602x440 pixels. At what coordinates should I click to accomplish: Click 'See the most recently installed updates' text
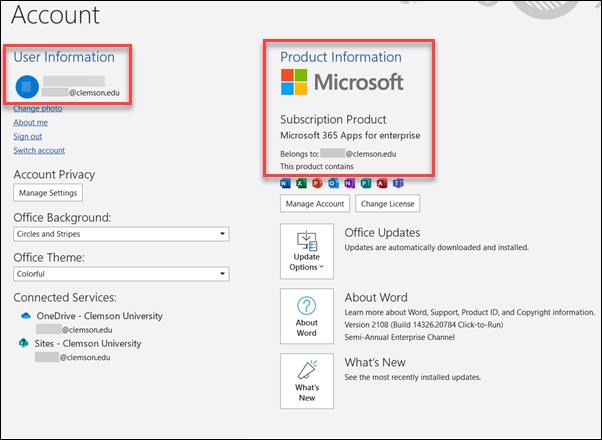413,377
